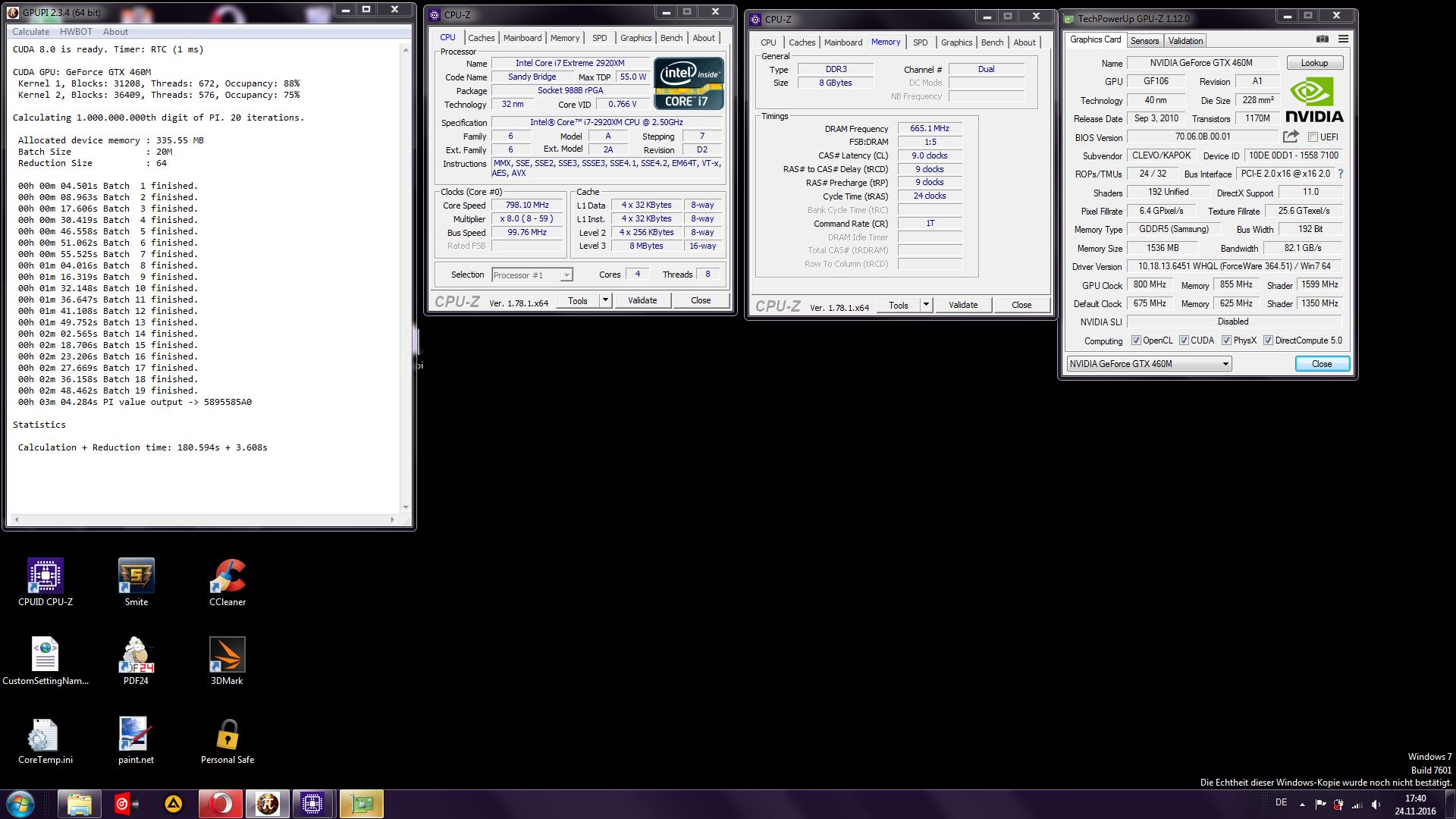The image size is (1456, 819).
Task: Click GPUPI horizontal scrollbar track
Action: point(203,519)
